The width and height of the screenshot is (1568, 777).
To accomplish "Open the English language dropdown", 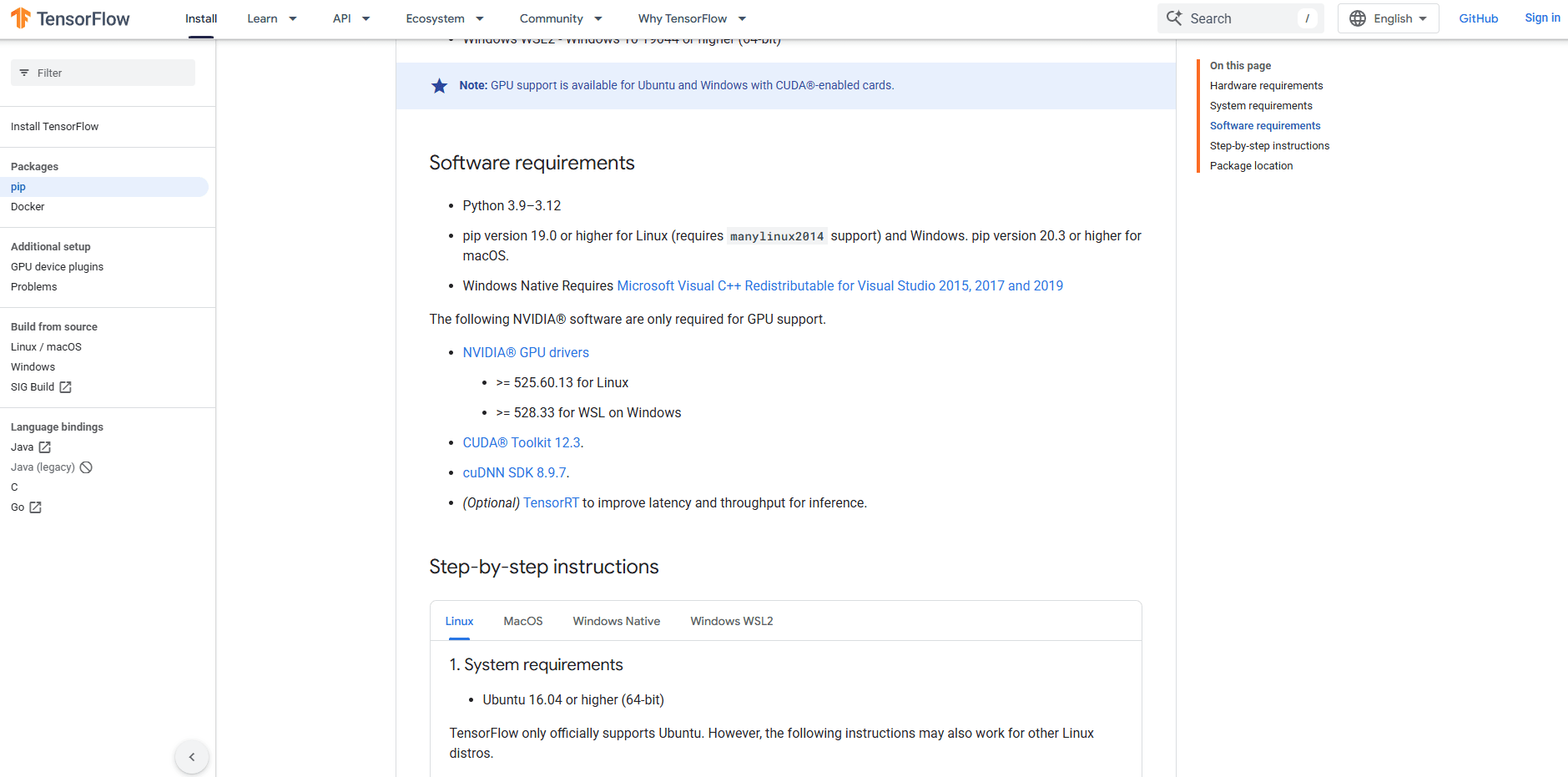I will (1389, 18).
